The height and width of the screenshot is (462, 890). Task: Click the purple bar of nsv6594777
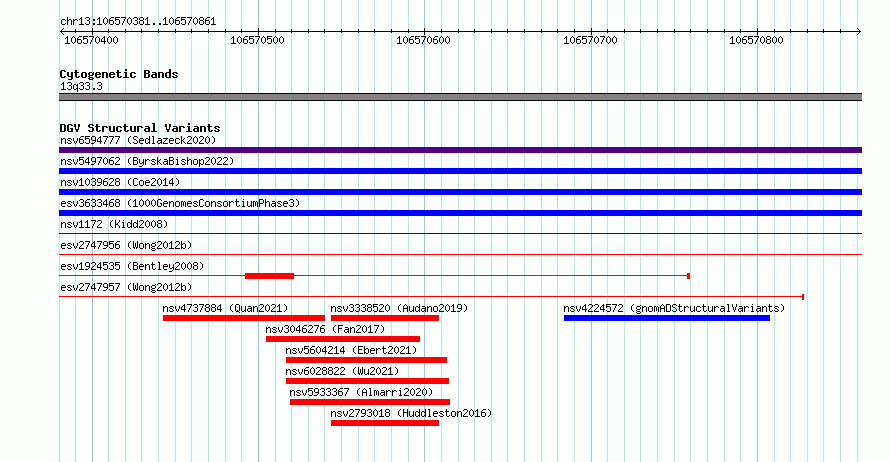tap(460, 150)
